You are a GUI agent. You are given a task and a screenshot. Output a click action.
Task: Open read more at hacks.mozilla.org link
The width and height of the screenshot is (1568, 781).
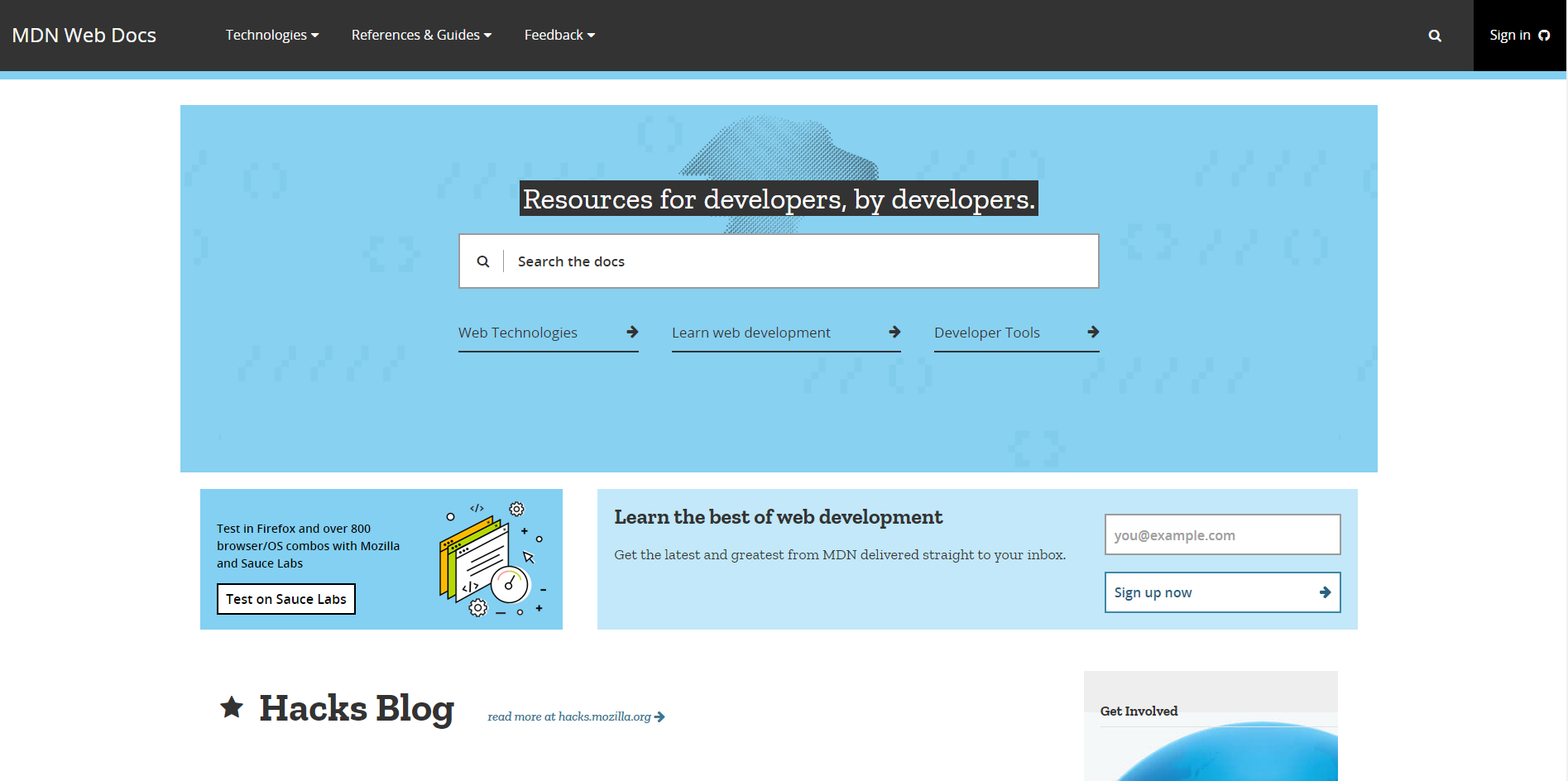[x=576, y=716]
